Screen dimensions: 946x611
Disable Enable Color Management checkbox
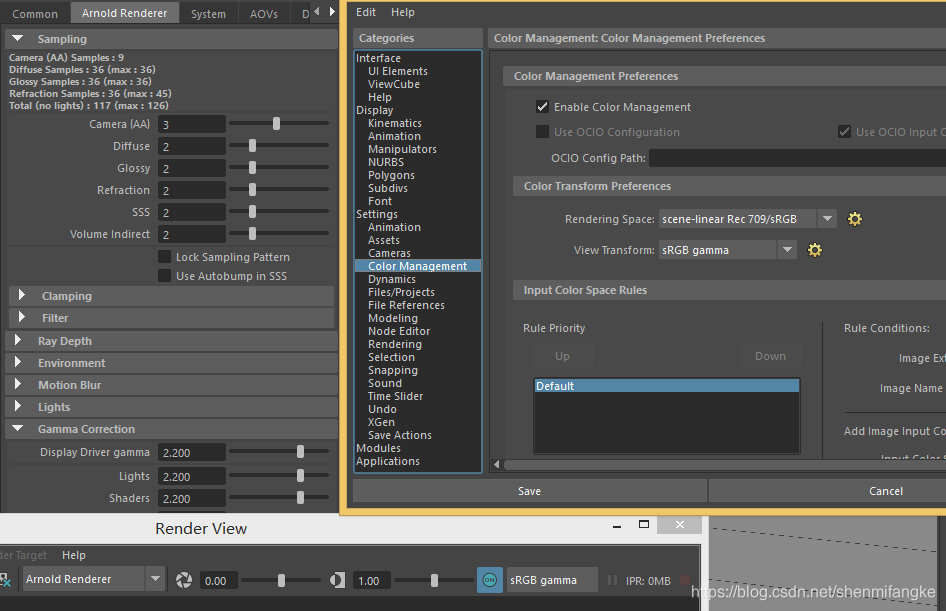542,107
